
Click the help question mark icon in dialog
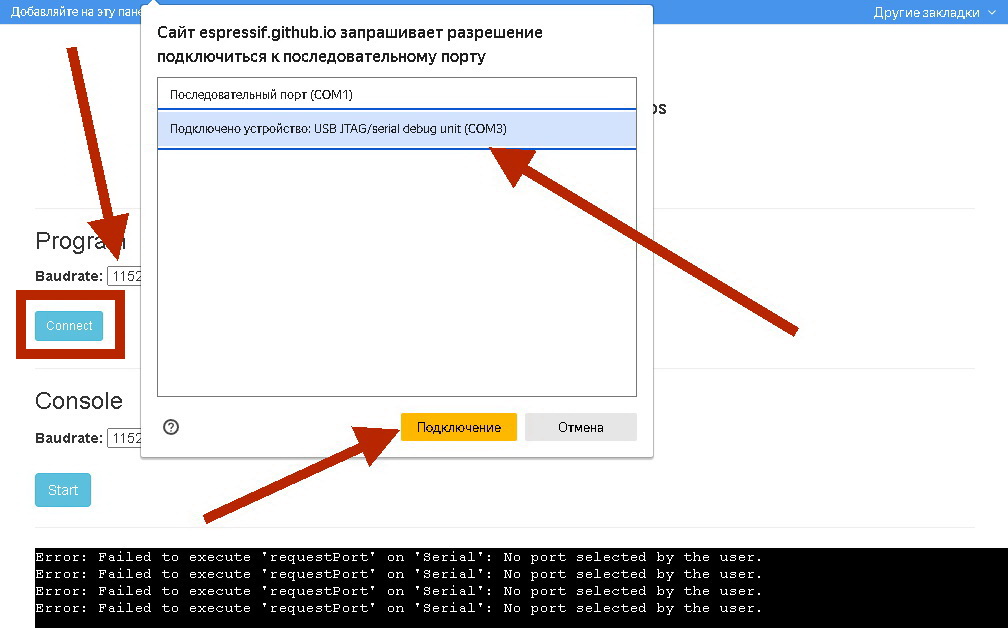[x=171, y=427]
